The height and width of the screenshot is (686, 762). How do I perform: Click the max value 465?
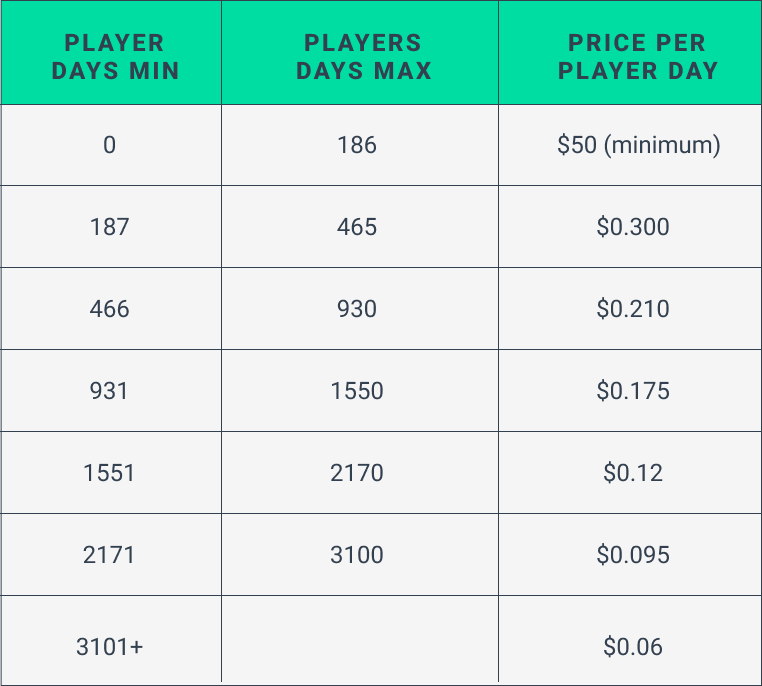360,226
